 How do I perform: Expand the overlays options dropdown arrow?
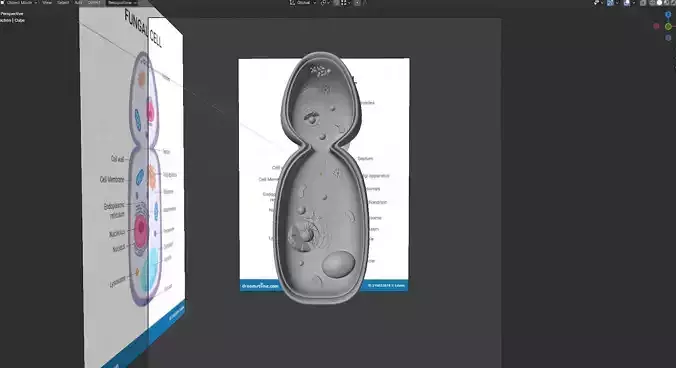633,3
